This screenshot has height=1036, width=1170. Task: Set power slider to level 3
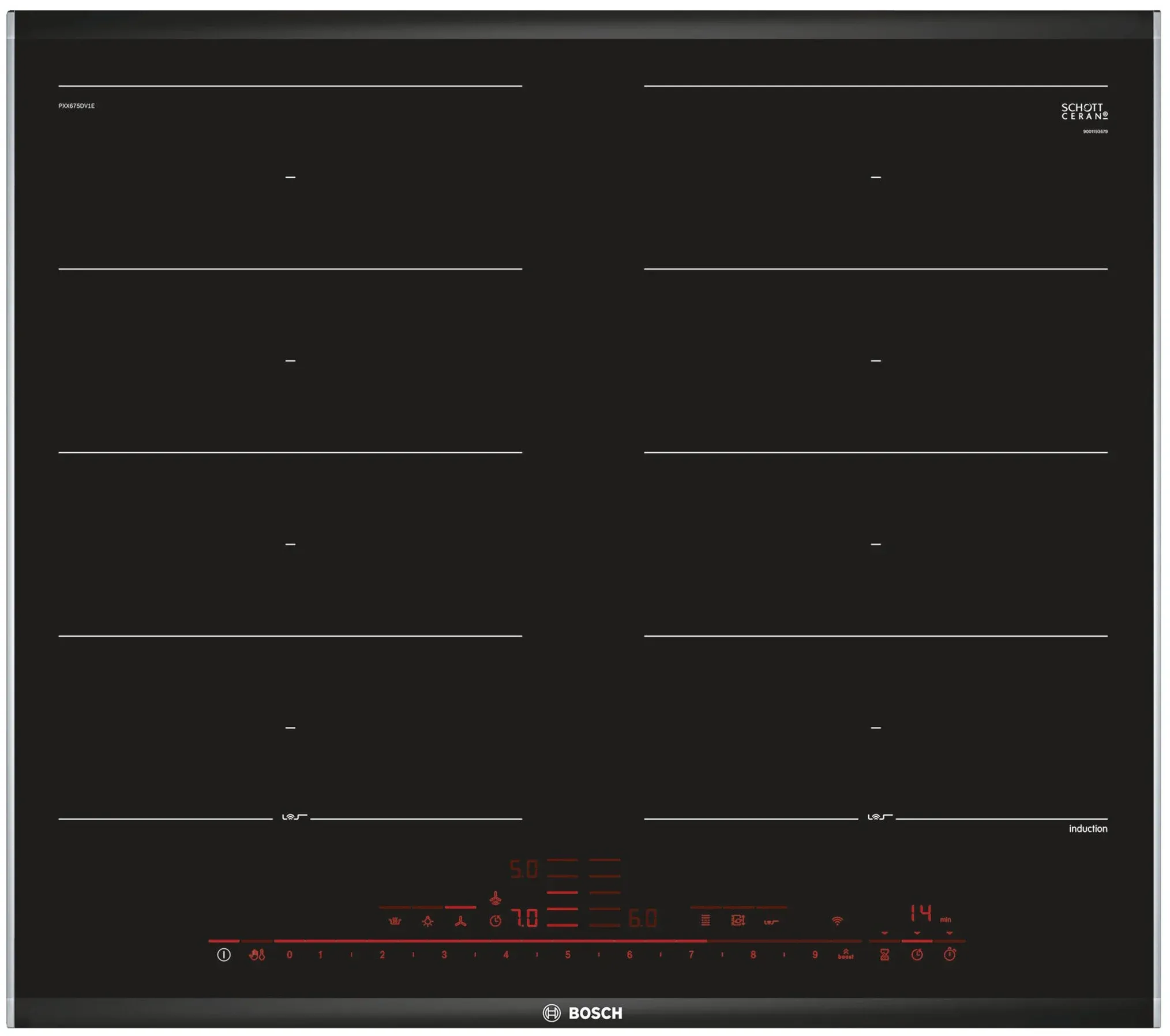(444, 955)
